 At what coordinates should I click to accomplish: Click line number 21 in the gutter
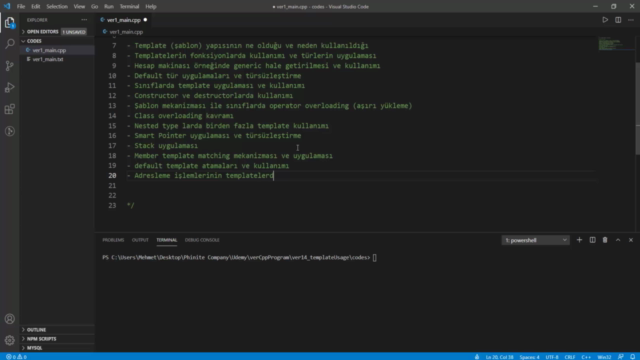tap(112, 186)
